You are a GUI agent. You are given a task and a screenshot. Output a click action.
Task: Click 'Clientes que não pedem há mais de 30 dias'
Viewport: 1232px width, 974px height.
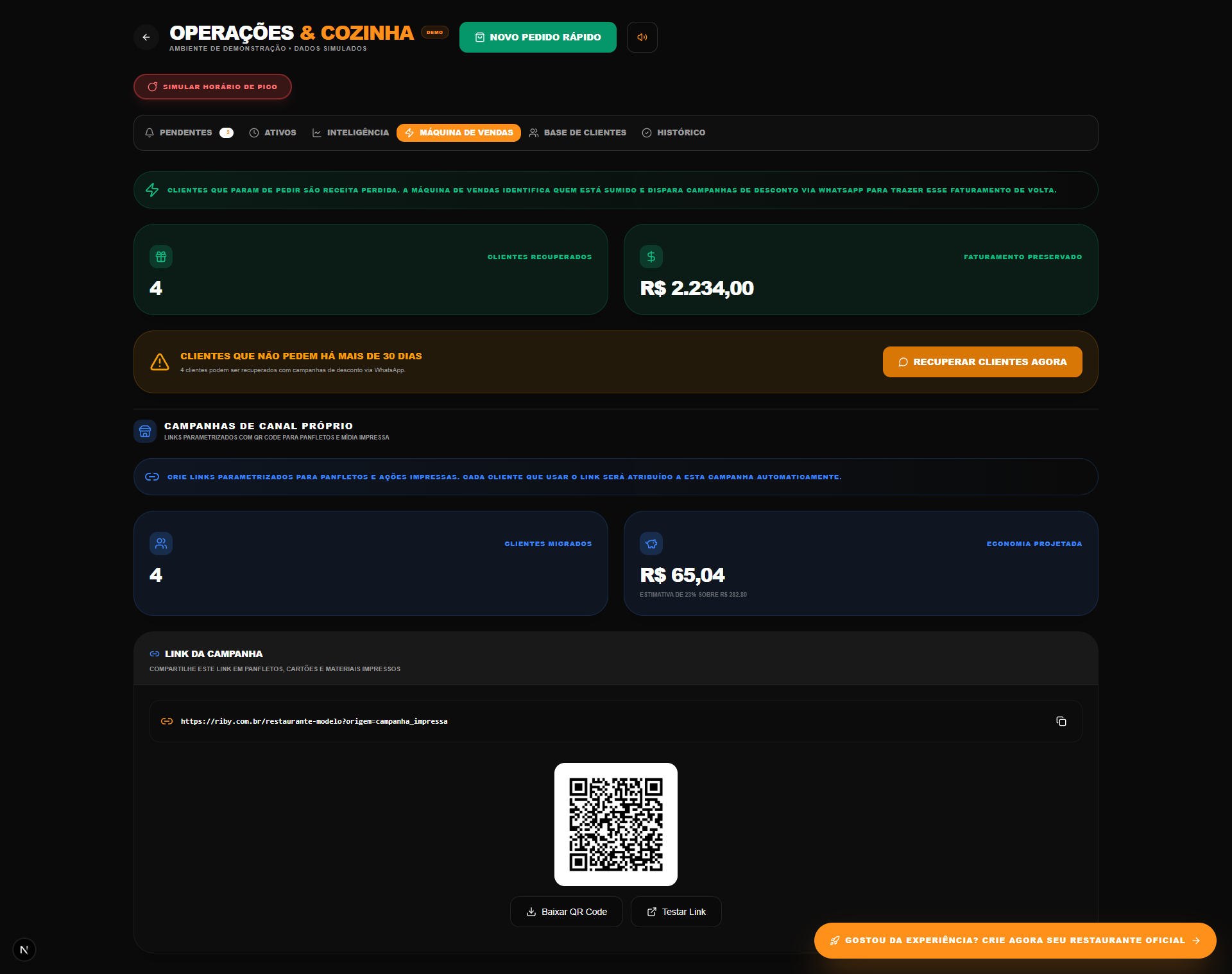(x=301, y=356)
